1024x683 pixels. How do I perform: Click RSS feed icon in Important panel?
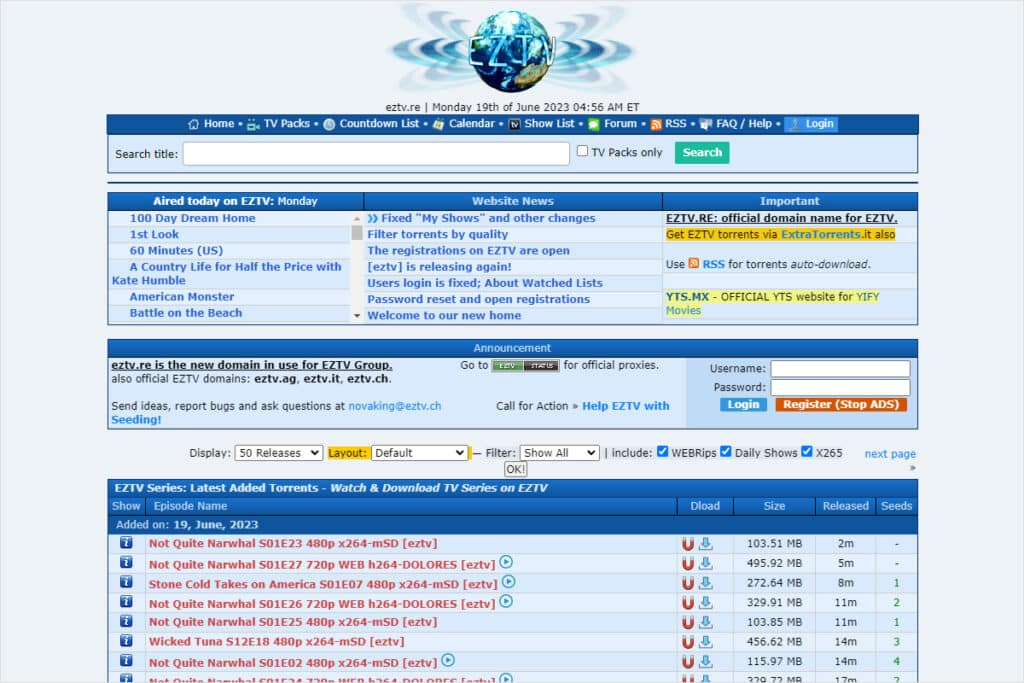694,264
